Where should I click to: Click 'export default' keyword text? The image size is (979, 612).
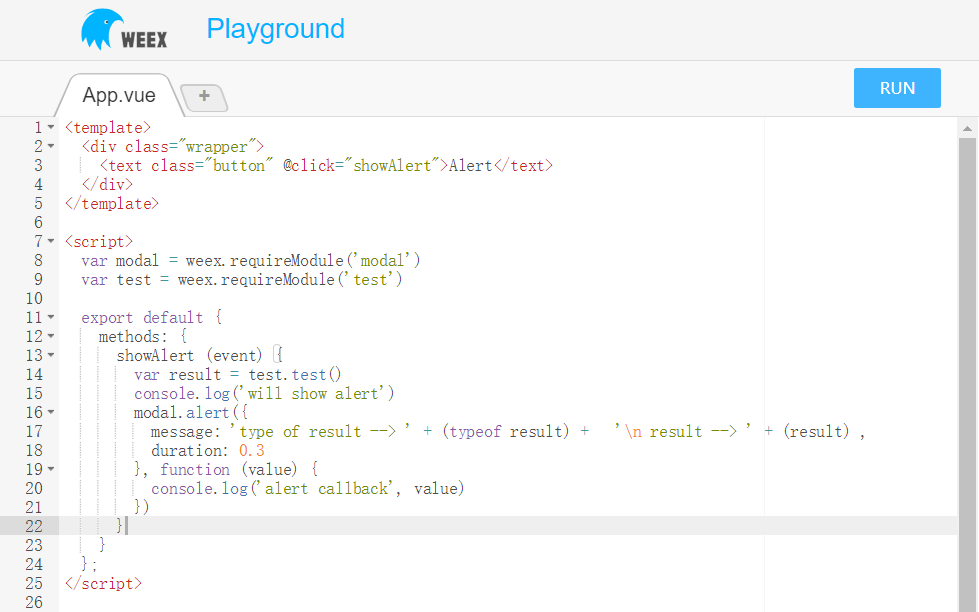click(x=142, y=318)
